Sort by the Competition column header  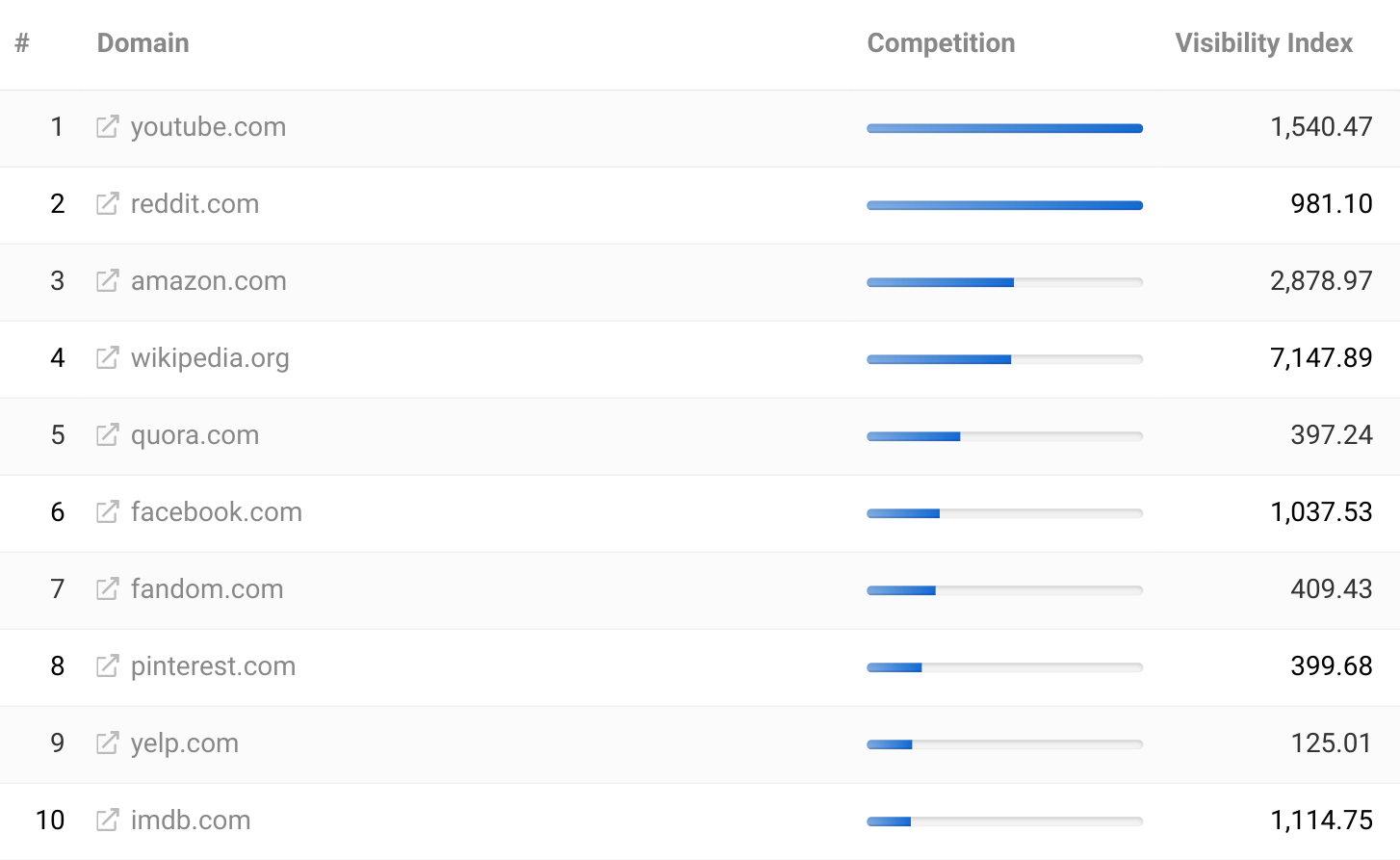point(941,42)
